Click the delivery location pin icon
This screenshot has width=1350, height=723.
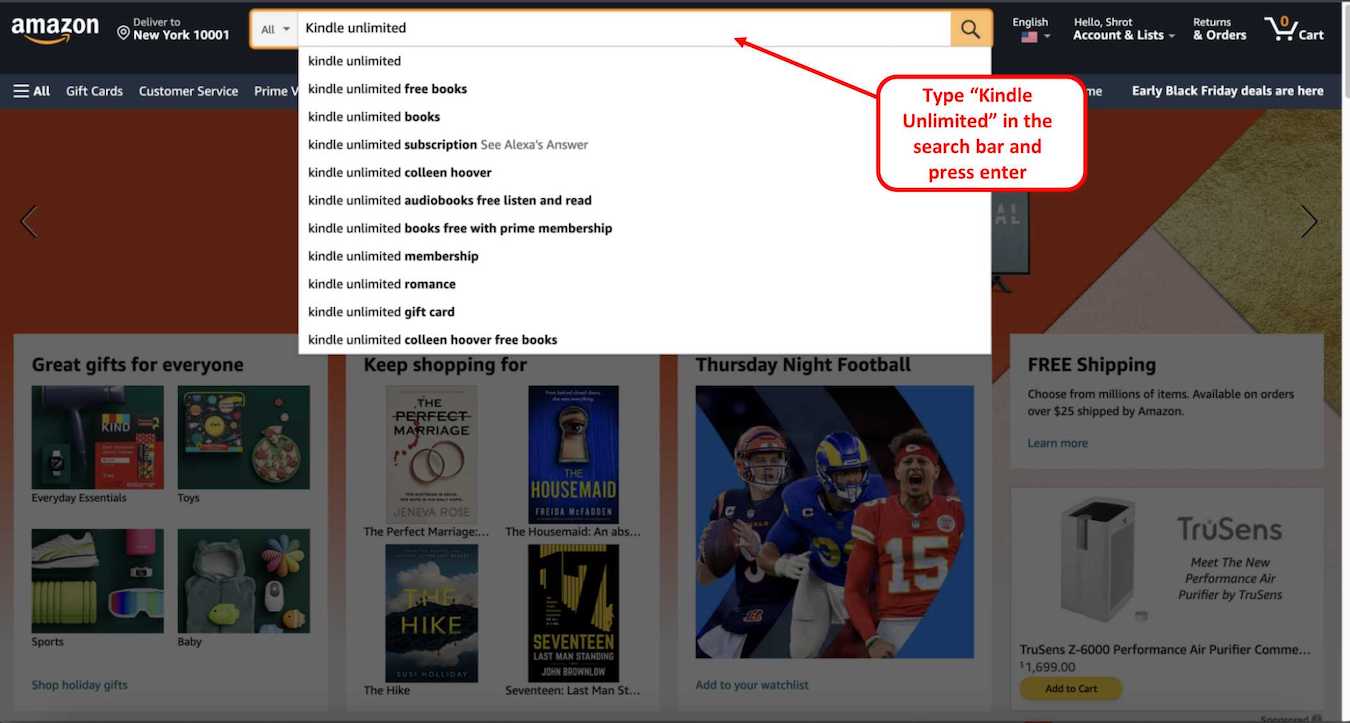click(123, 33)
